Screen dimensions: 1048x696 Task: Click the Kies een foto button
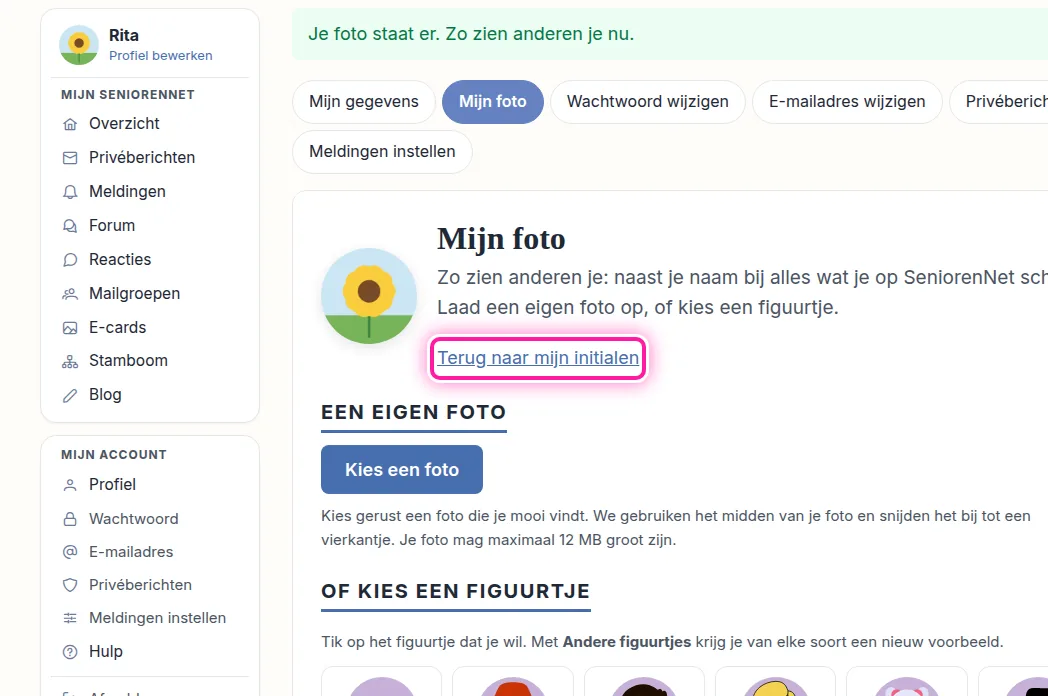click(402, 469)
